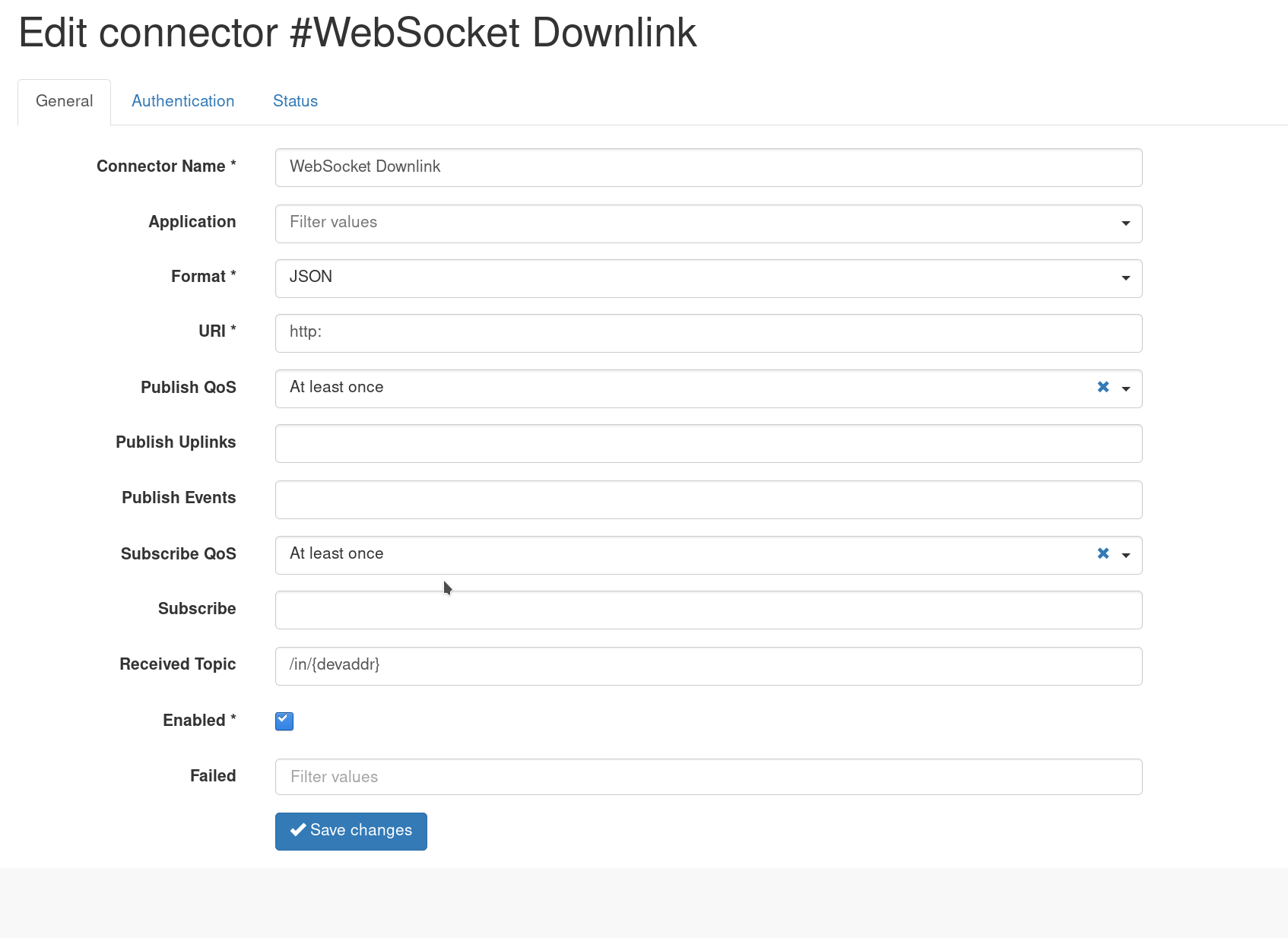This screenshot has width=1288, height=938.
Task: Click the Publish Uplinks text field
Action: [x=709, y=443]
